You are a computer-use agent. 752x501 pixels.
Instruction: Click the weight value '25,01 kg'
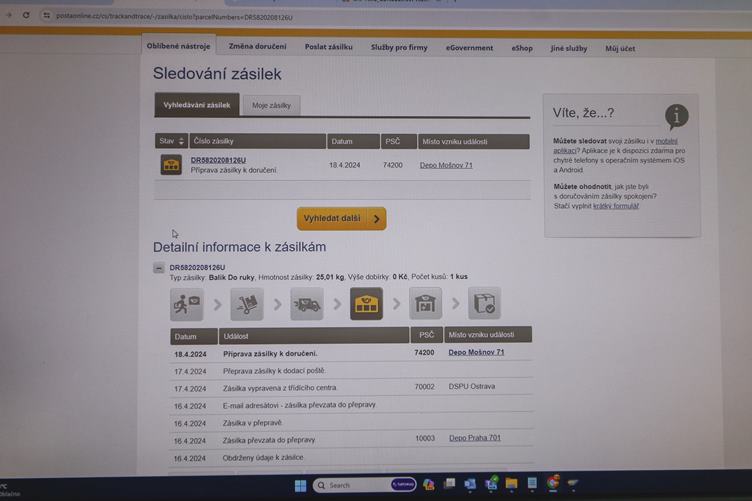point(330,277)
